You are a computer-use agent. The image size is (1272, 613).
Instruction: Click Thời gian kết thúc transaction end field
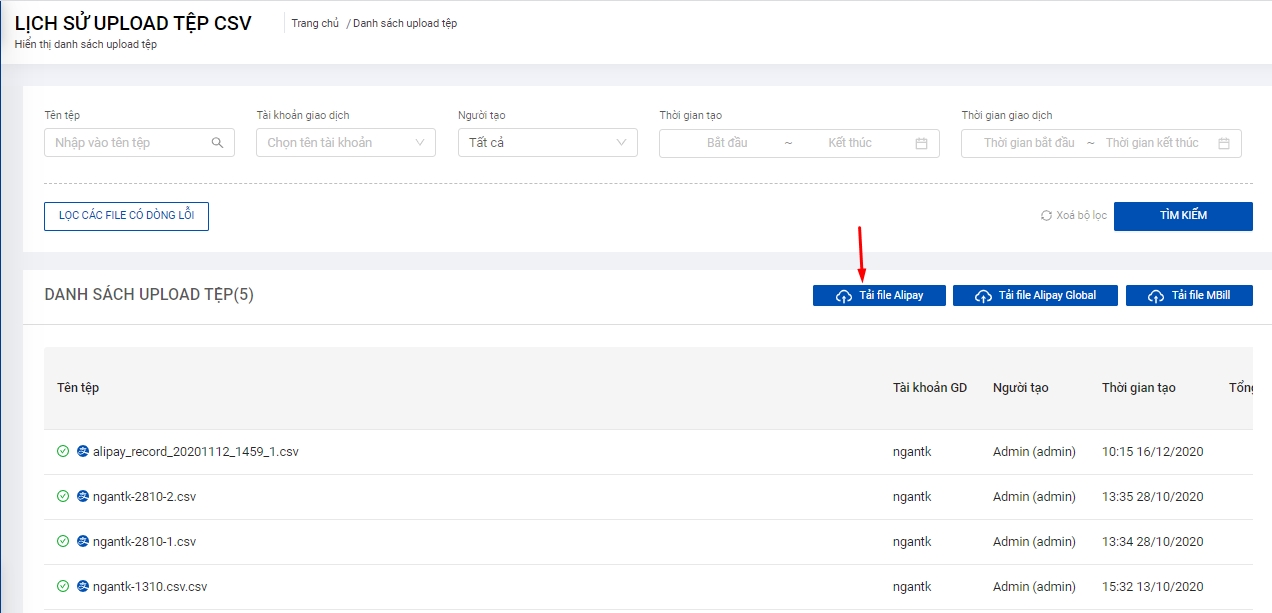coord(1151,143)
